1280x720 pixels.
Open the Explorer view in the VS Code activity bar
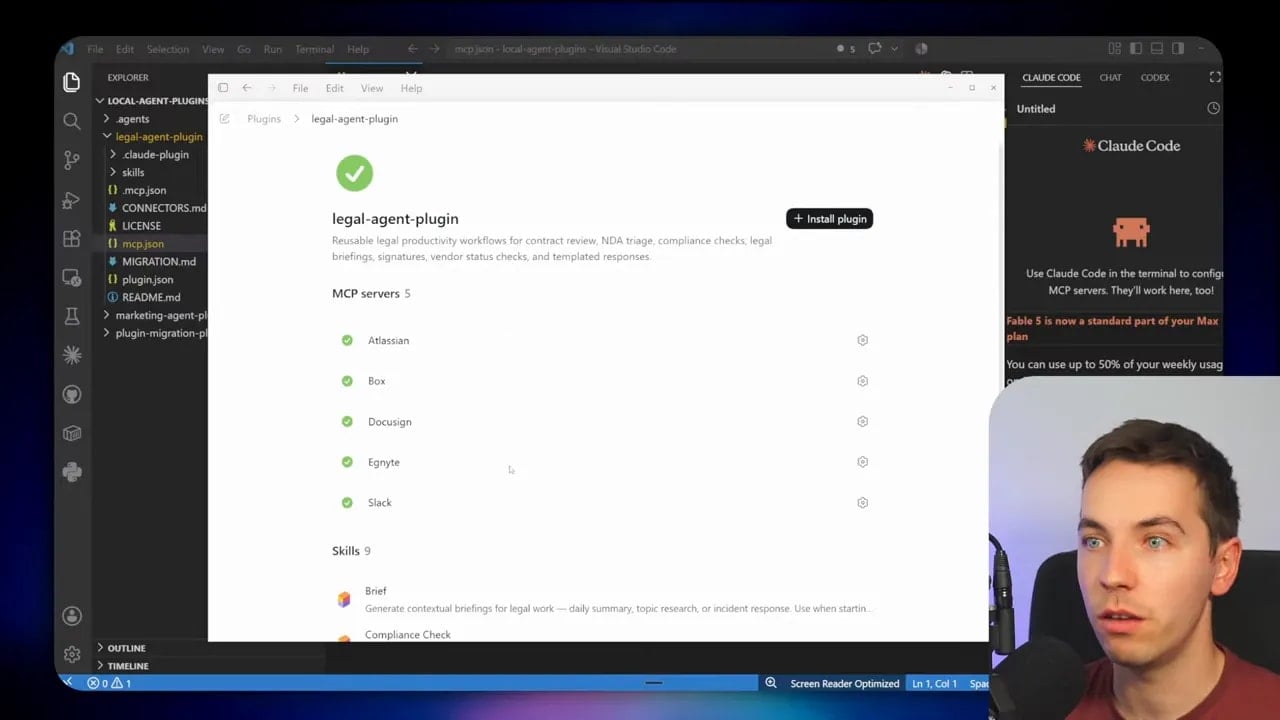(x=72, y=83)
